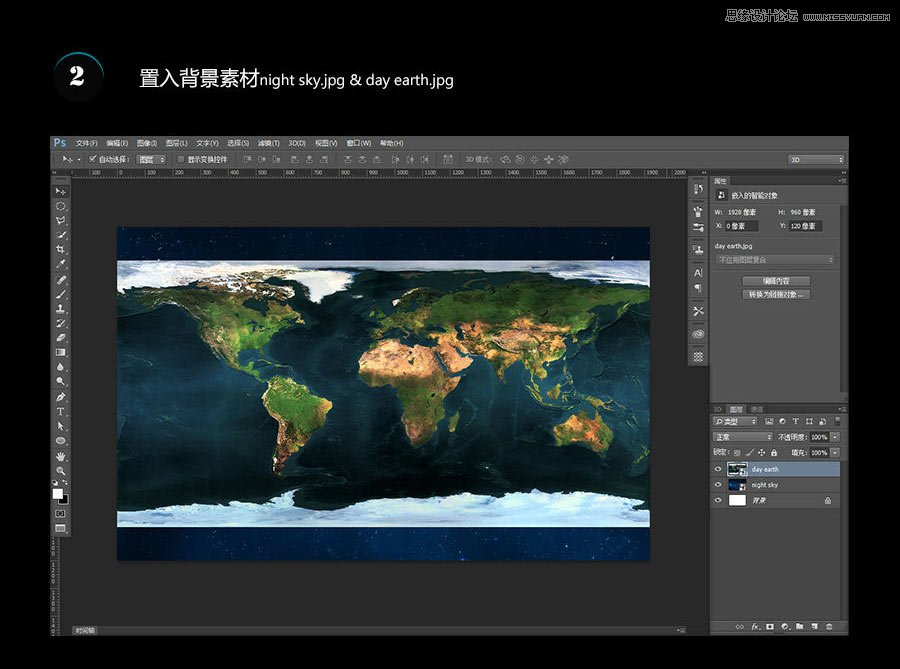Click the delete layer trash icon

(829, 627)
